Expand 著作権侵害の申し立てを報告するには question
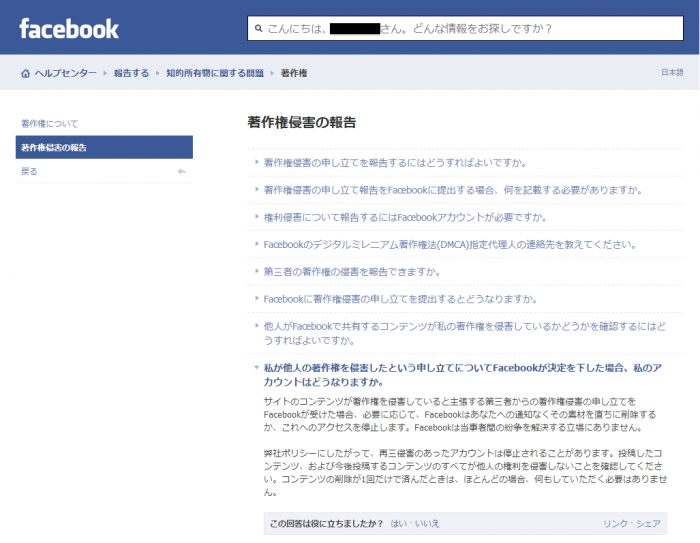 coord(395,163)
